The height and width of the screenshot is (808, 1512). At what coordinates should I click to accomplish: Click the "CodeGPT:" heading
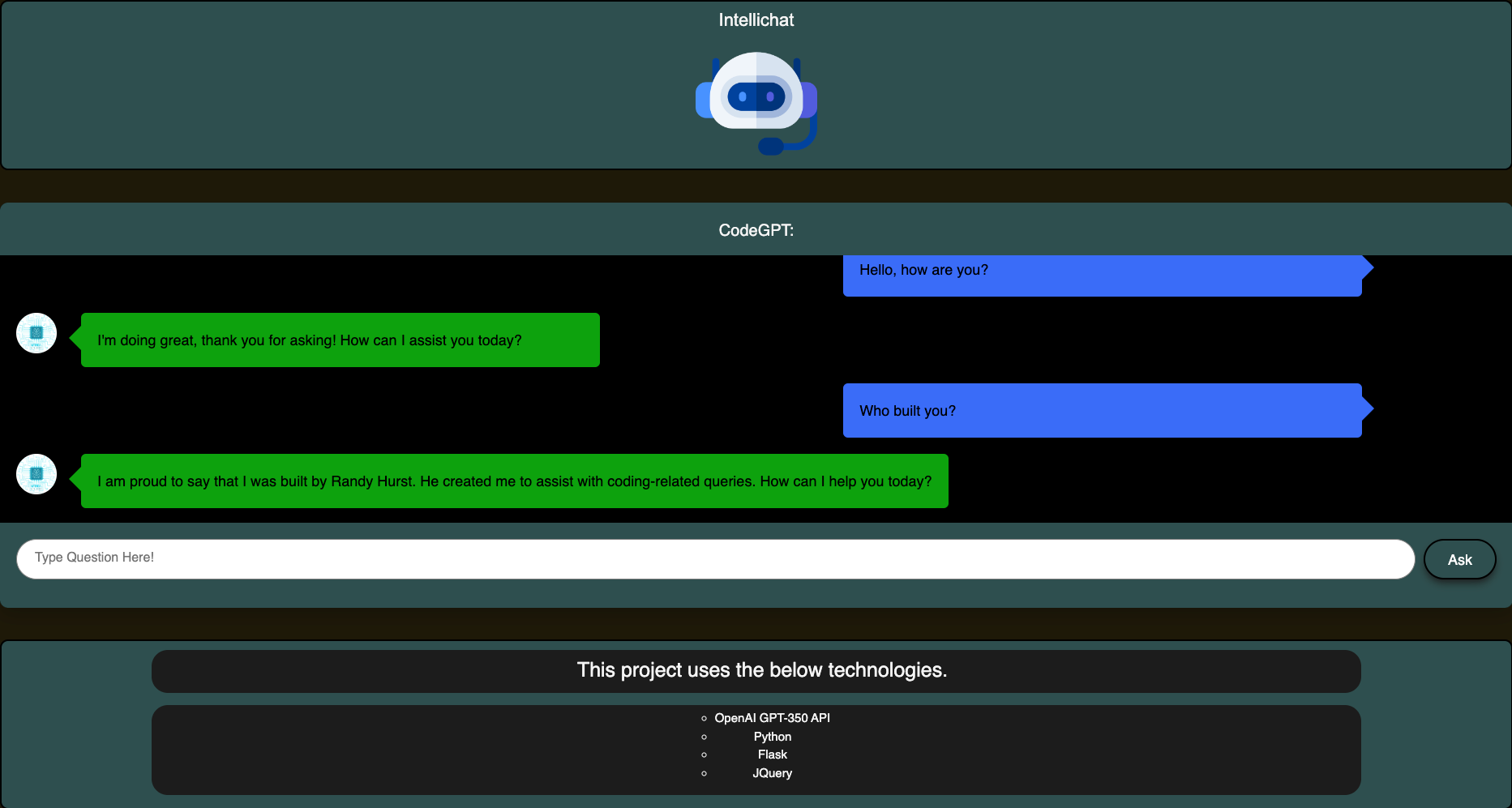[756, 230]
